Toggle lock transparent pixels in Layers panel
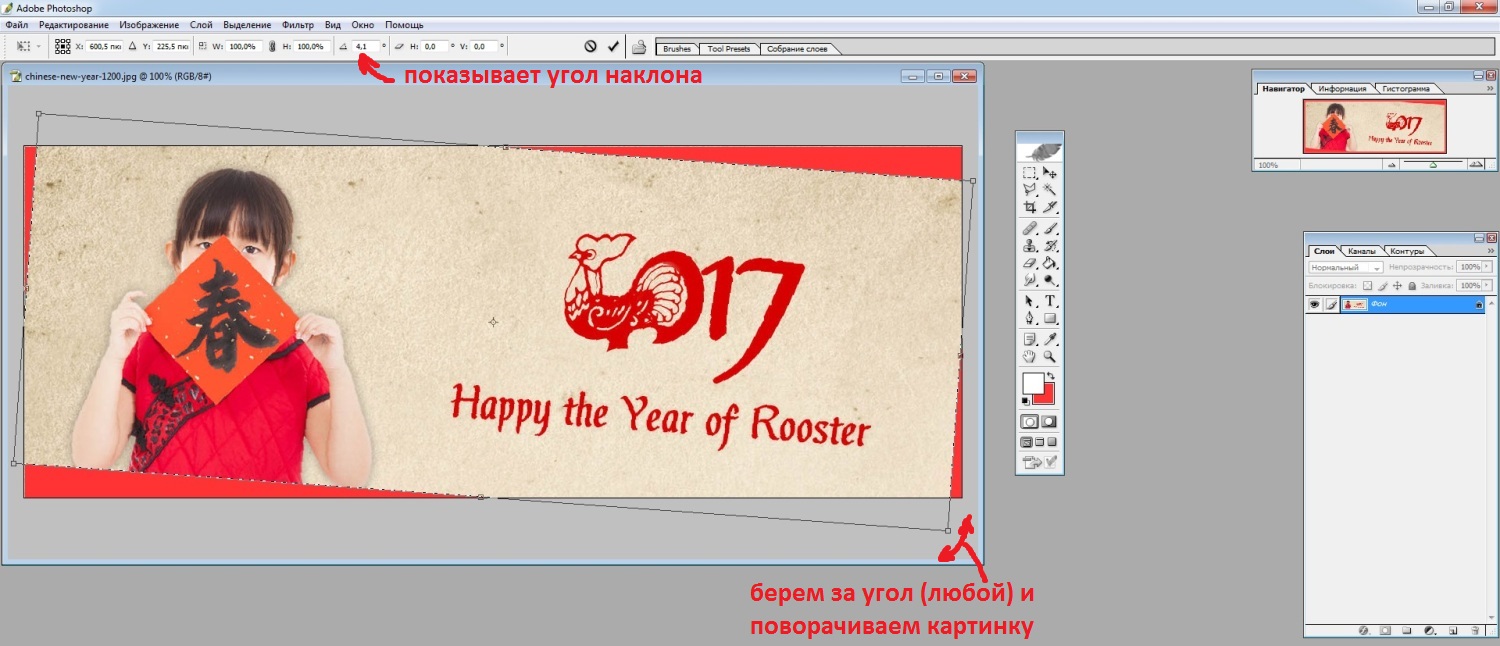Viewport: 1500px width, 646px height. 1368,286
